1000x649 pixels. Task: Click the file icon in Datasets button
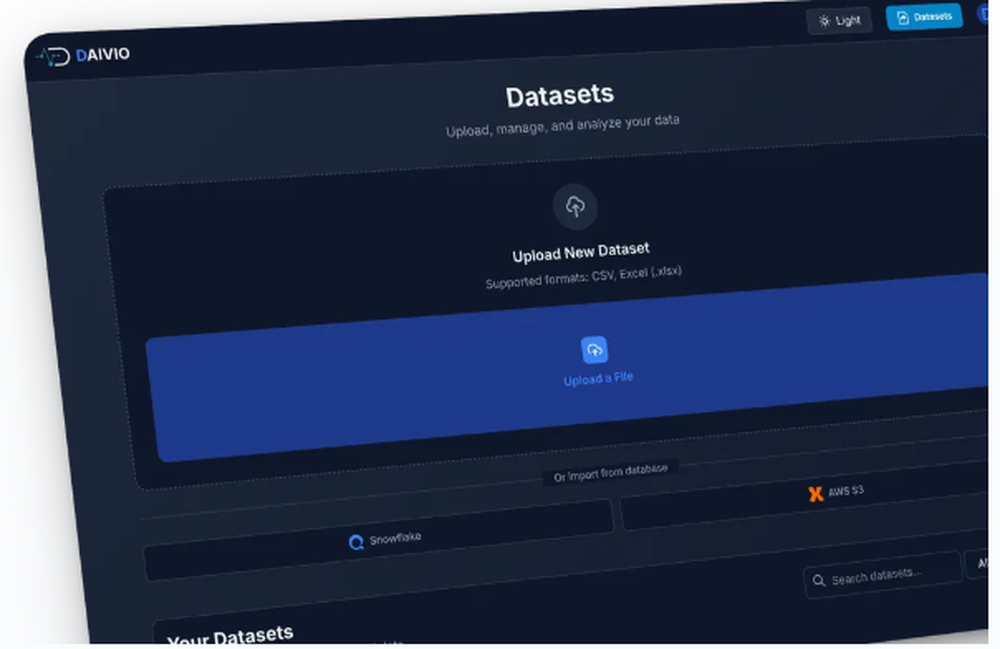pyautogui.click(x=902, y=18)
